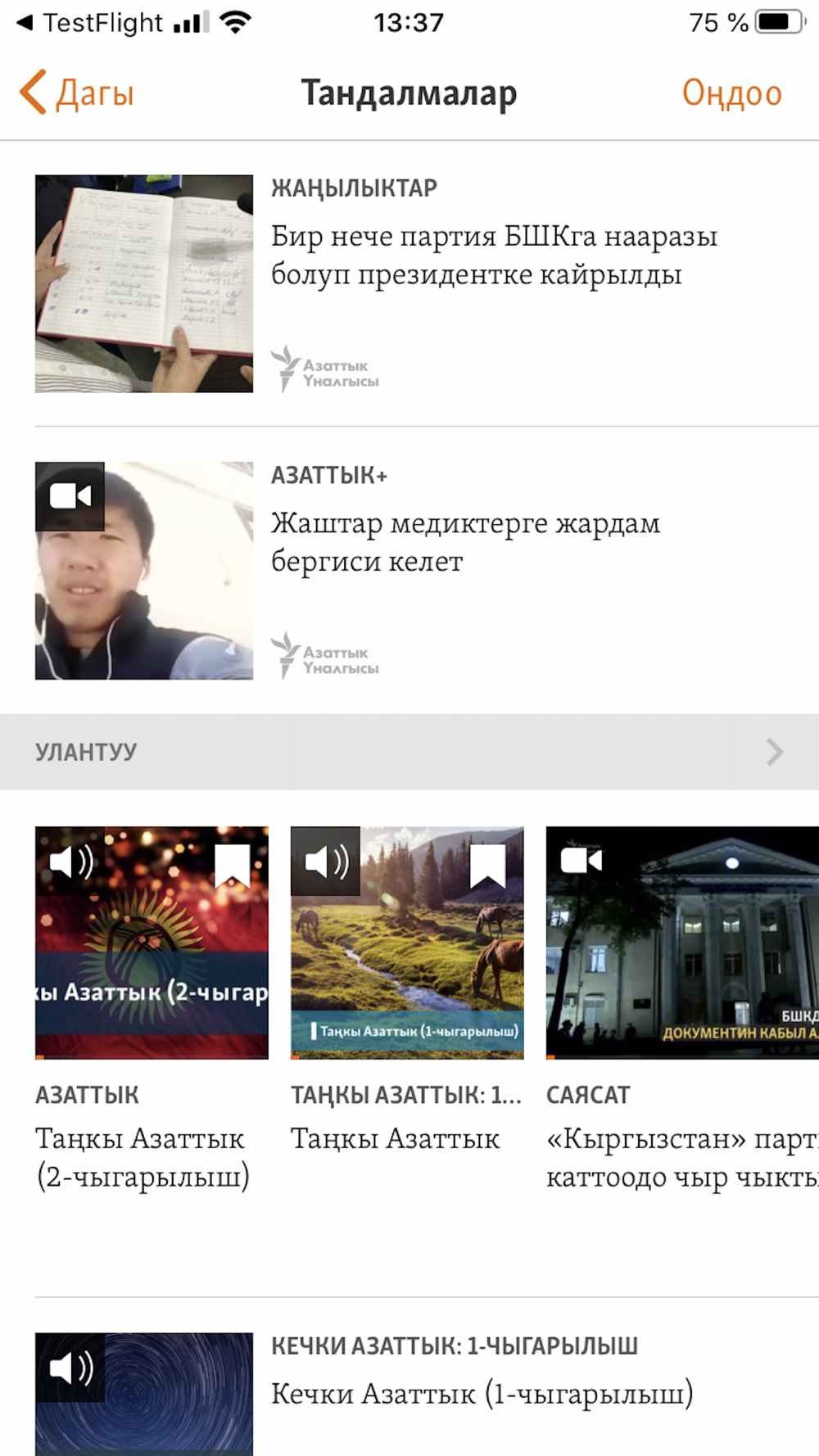Tap video camera icon on the night building thumbnail
This screenshot has height=1456, width=819.
point(581,860)
